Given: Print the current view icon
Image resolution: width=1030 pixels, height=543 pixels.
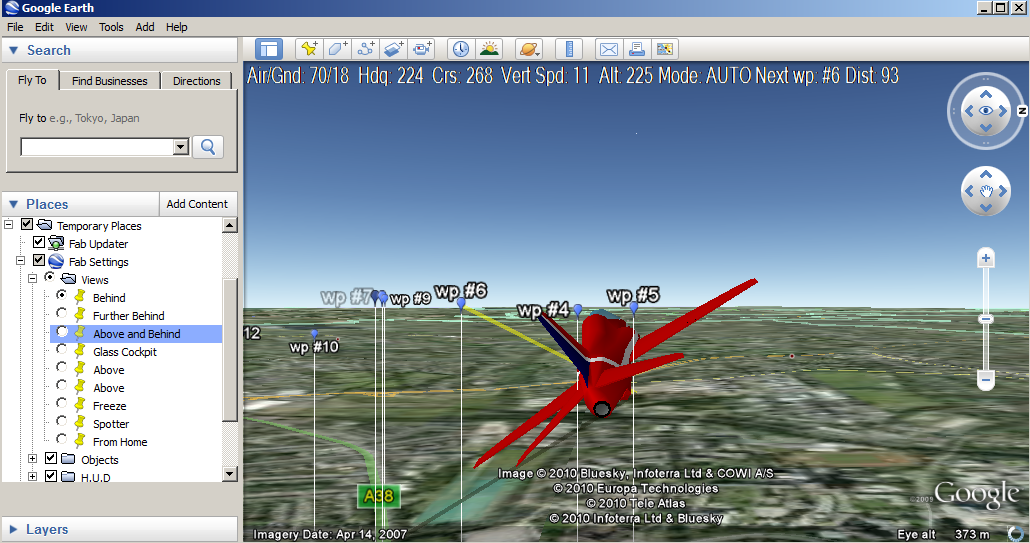Looking at the screenshot, I should 637,49.
